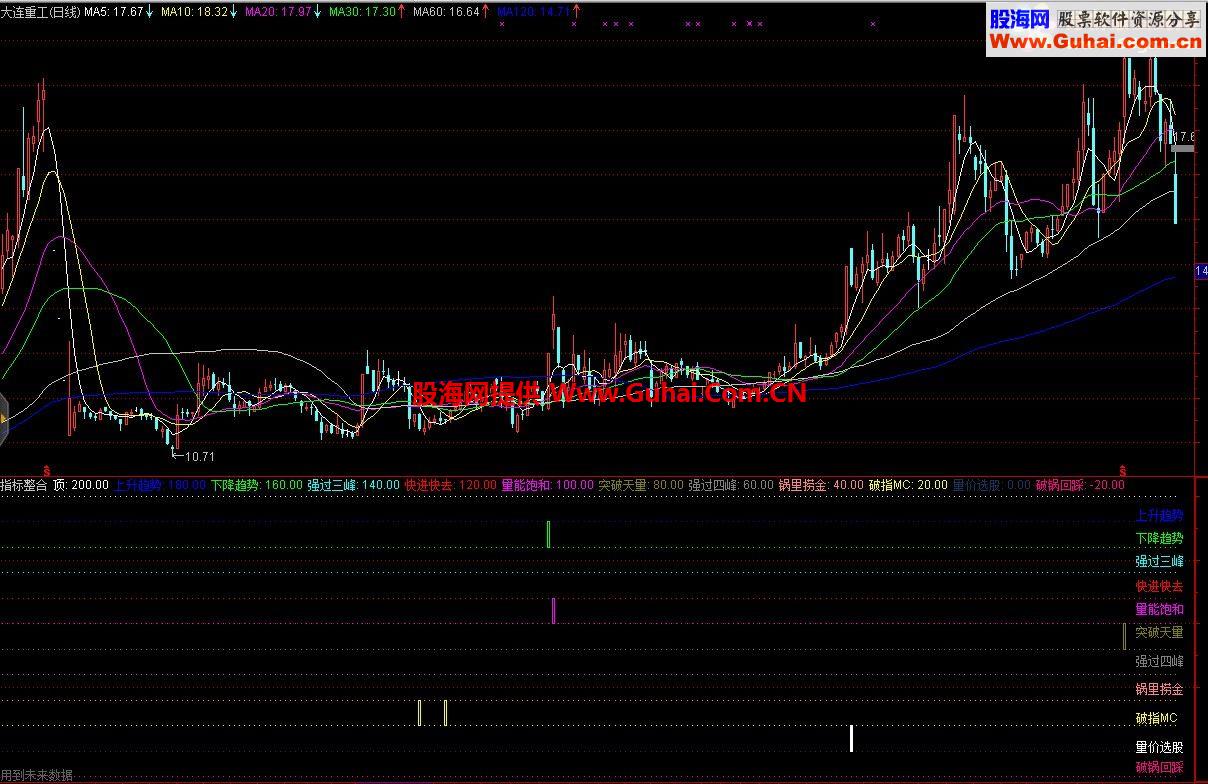The width and height of the screenshot is (1208, 784).
Task: Select the red 快进快去 right-side label
Action: coord(1159,586)
